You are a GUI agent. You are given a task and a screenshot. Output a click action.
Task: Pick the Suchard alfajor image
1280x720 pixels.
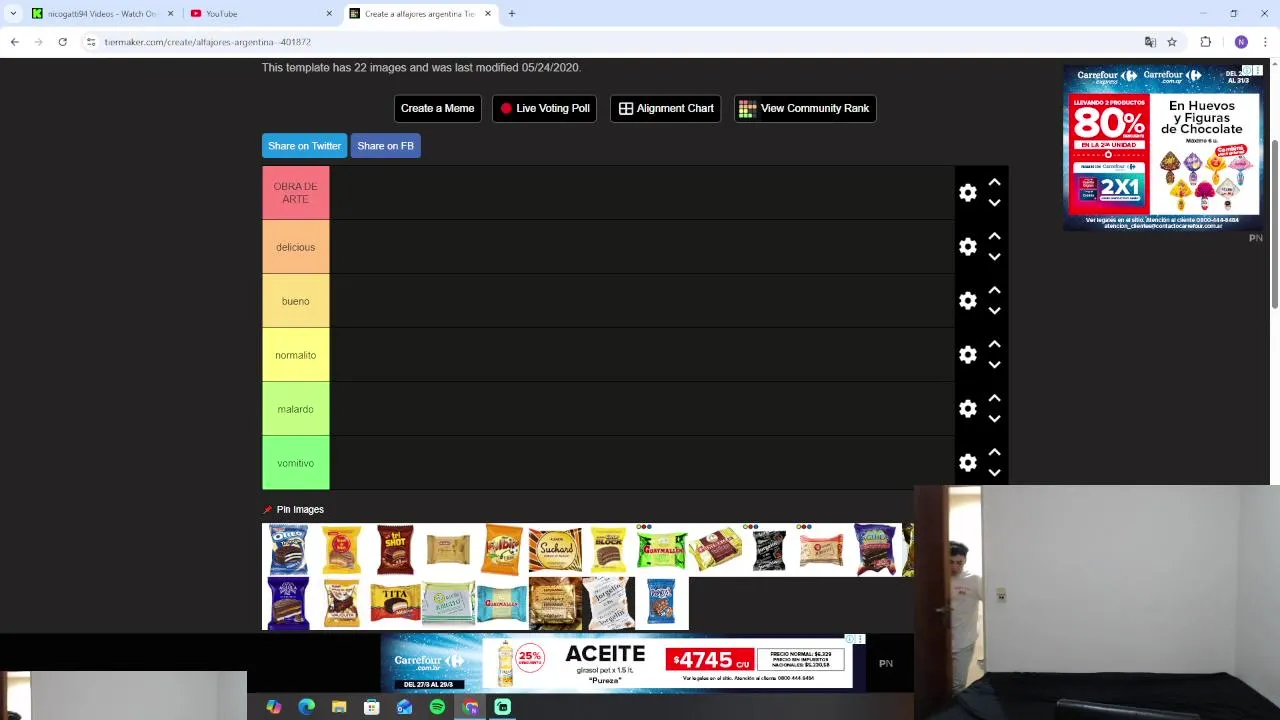pyautogui.click(x=555, y=549)
